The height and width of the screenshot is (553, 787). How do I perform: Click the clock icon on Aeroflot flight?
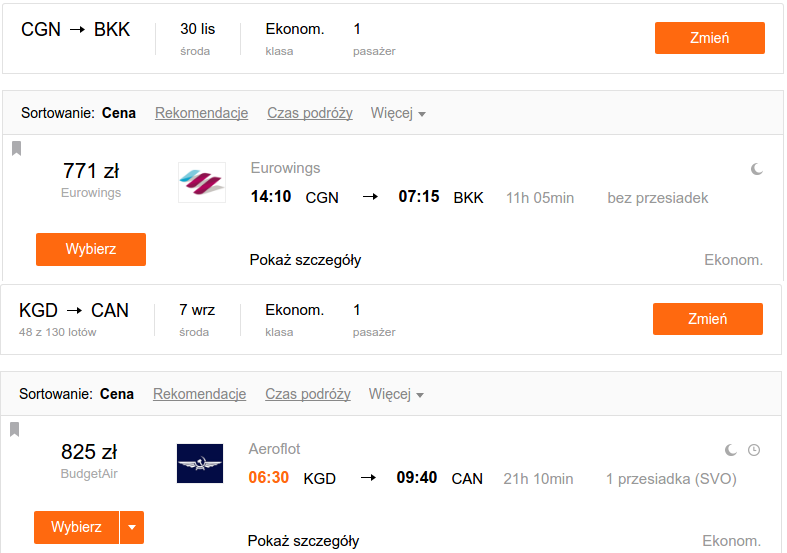[x=754, y=450]
